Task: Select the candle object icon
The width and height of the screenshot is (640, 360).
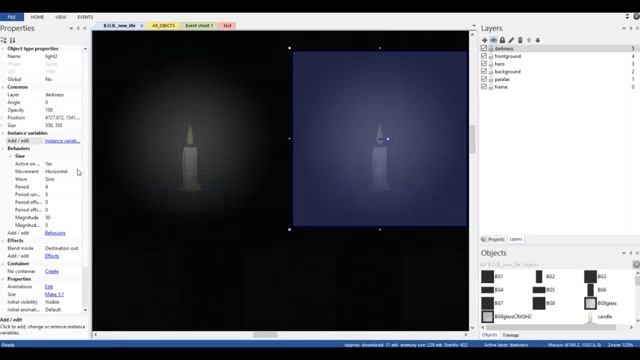Action: [590, 317]
